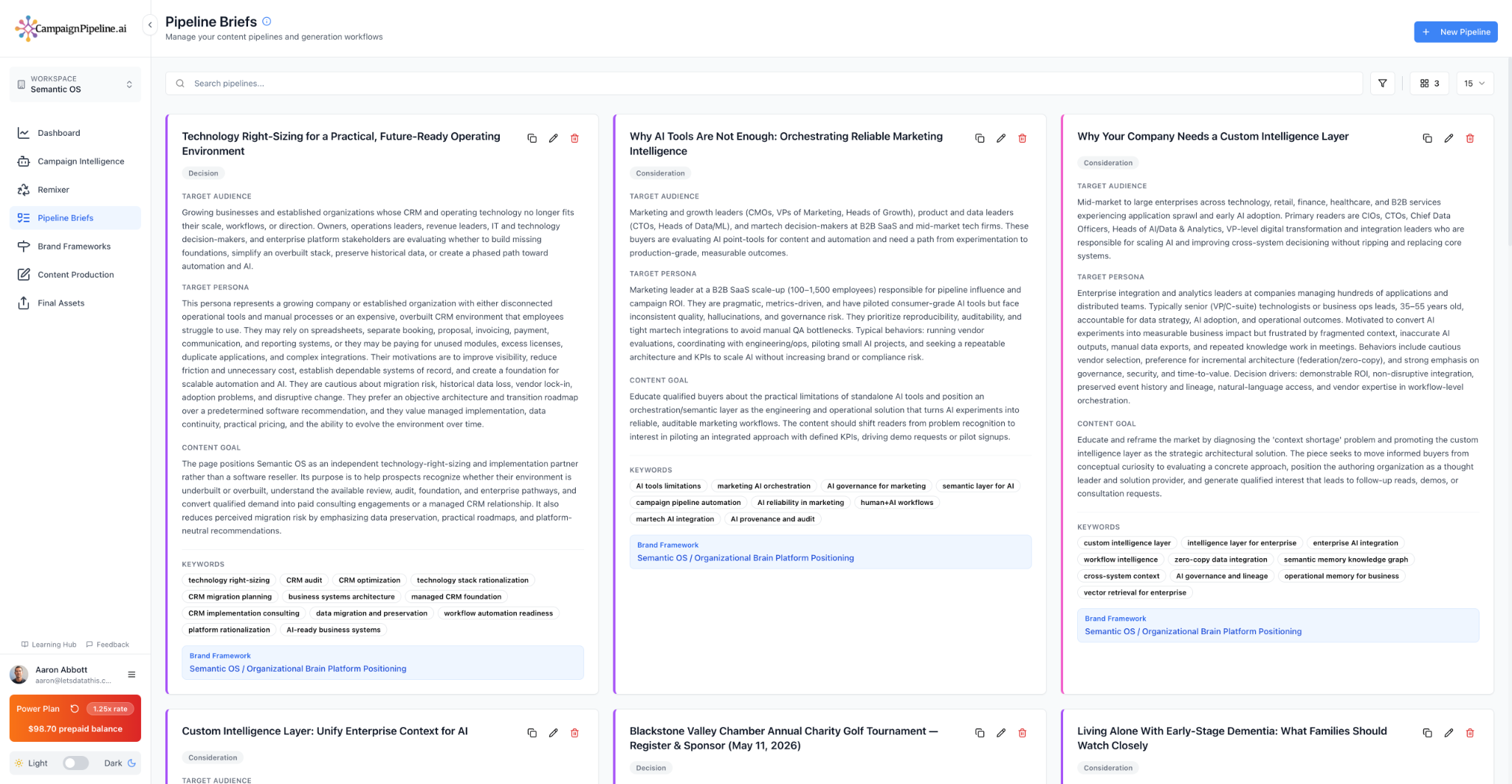
Task: Open Content Production section
Action: point(75,275)
